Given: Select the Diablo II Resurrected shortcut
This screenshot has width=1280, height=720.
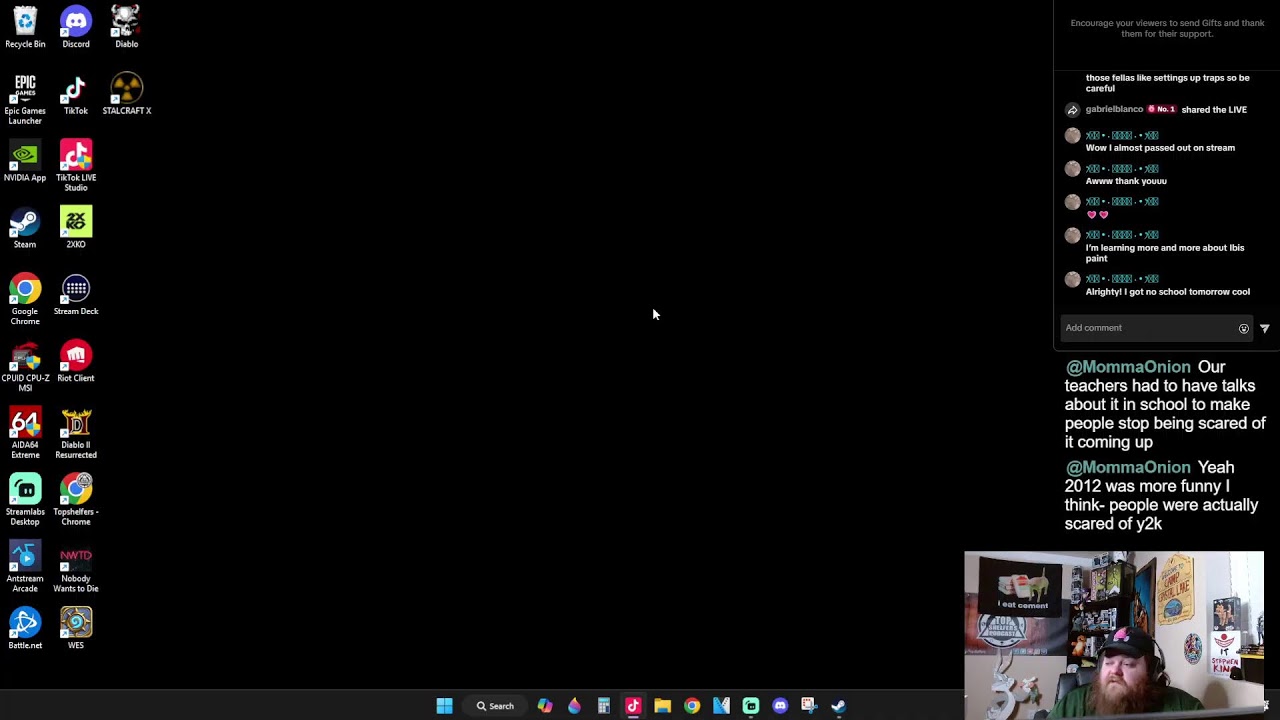Looking at the screenshot, I should click(76, 434).
